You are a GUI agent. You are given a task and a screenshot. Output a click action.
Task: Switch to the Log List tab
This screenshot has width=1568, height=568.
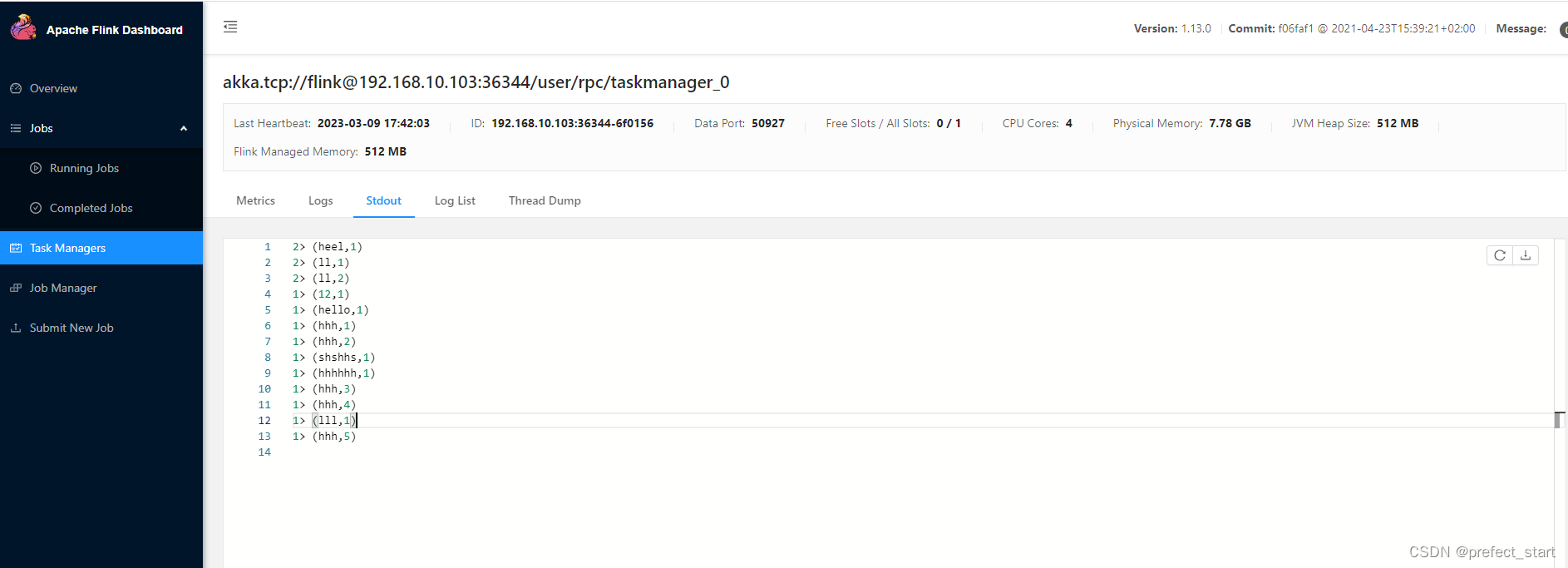pyautogui.click(x=455, y=200)
